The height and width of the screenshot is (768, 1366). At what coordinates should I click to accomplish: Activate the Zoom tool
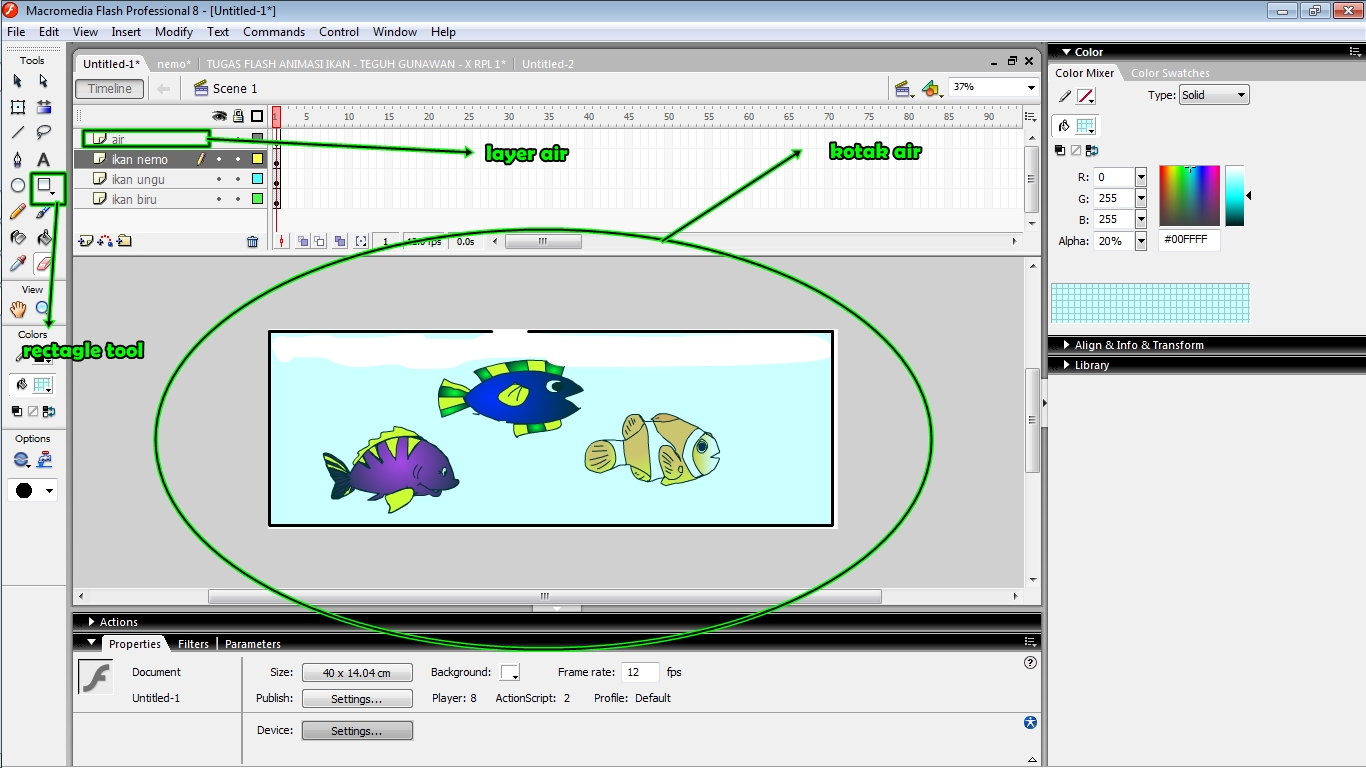pyautogui.click(x=43, y=309)
